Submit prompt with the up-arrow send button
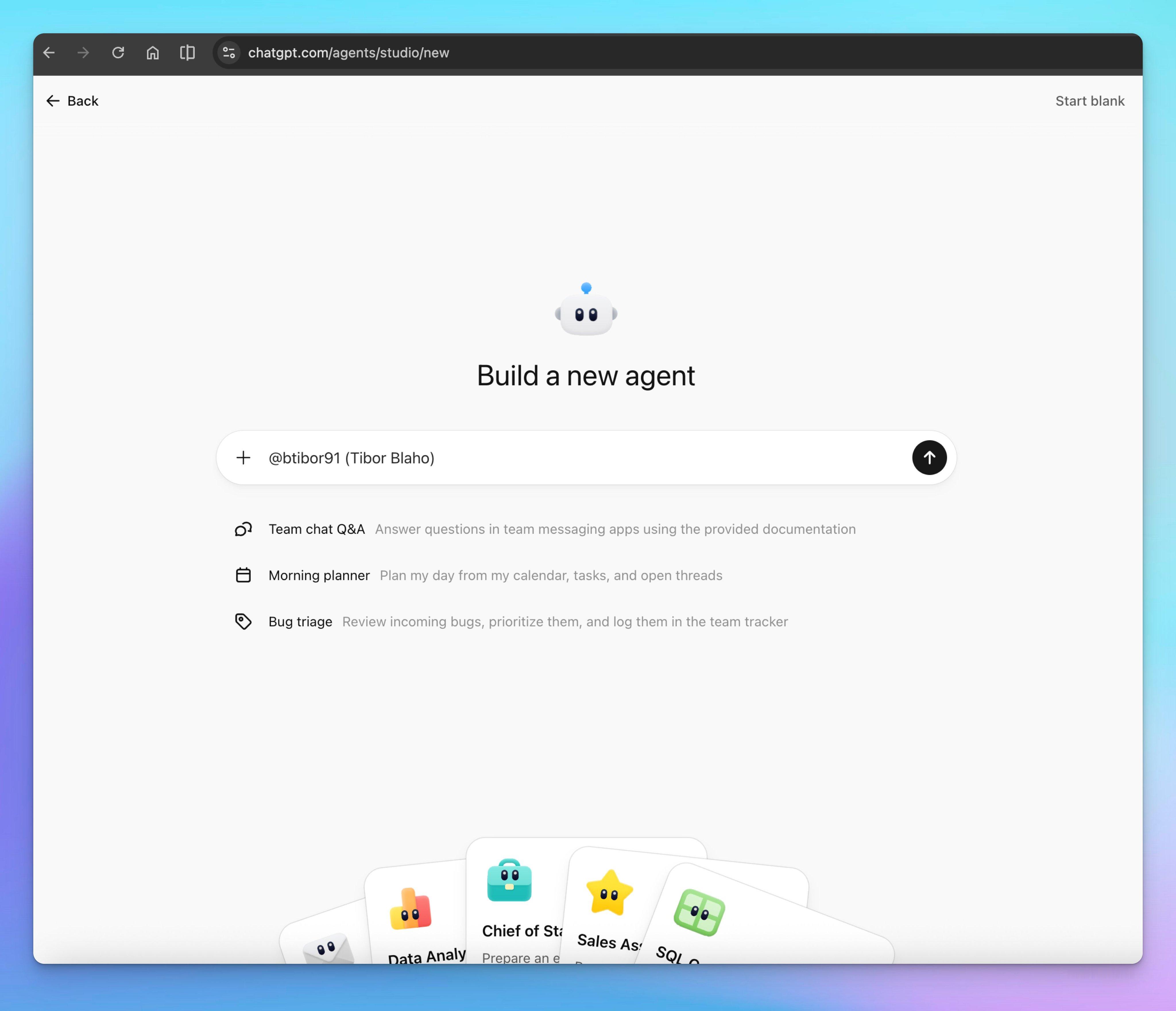 pos(929,458)
